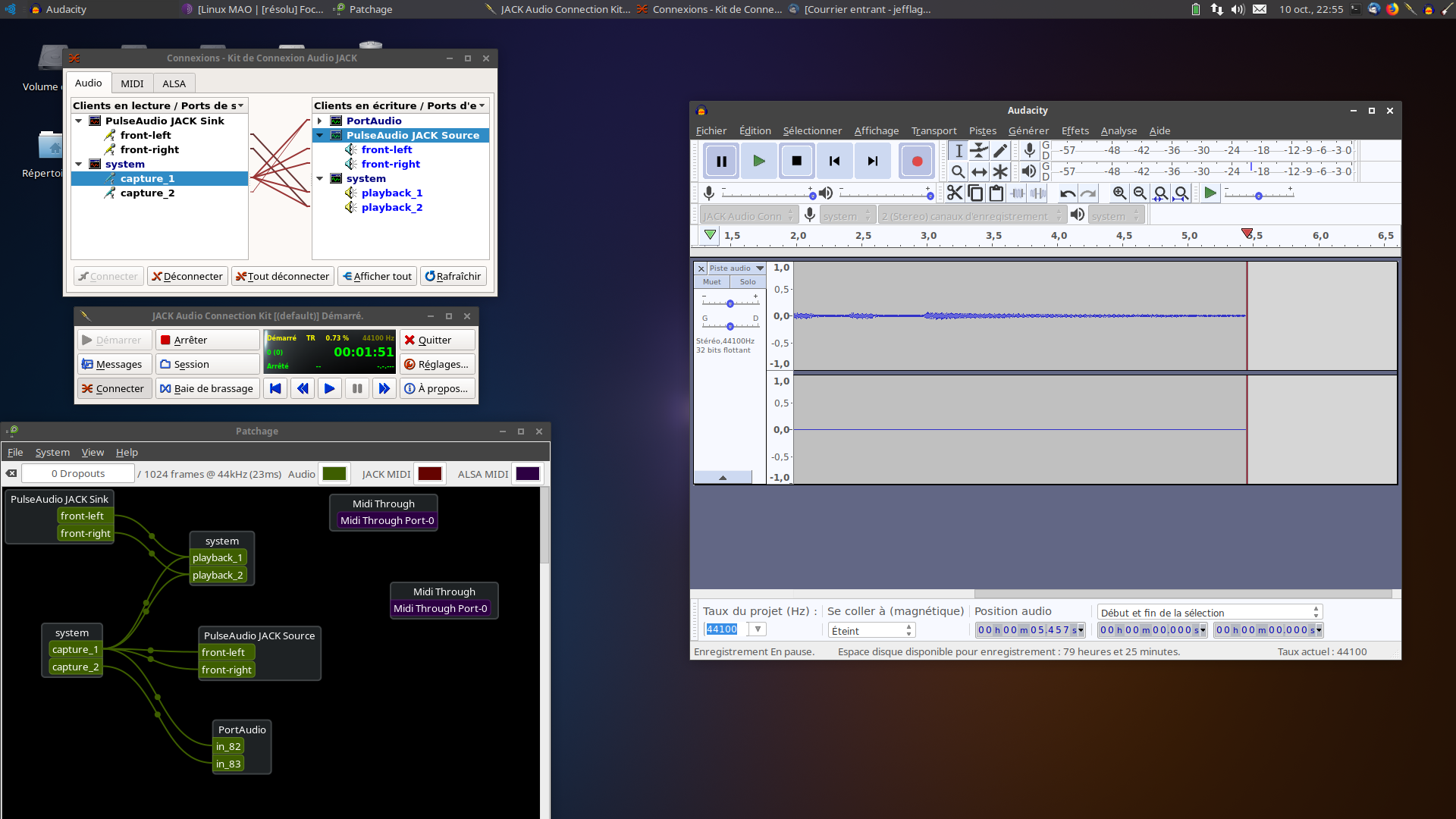This screenshot has height=819, width=1456.
Task: Click the Tout déconnecter button
Action: 282,276
